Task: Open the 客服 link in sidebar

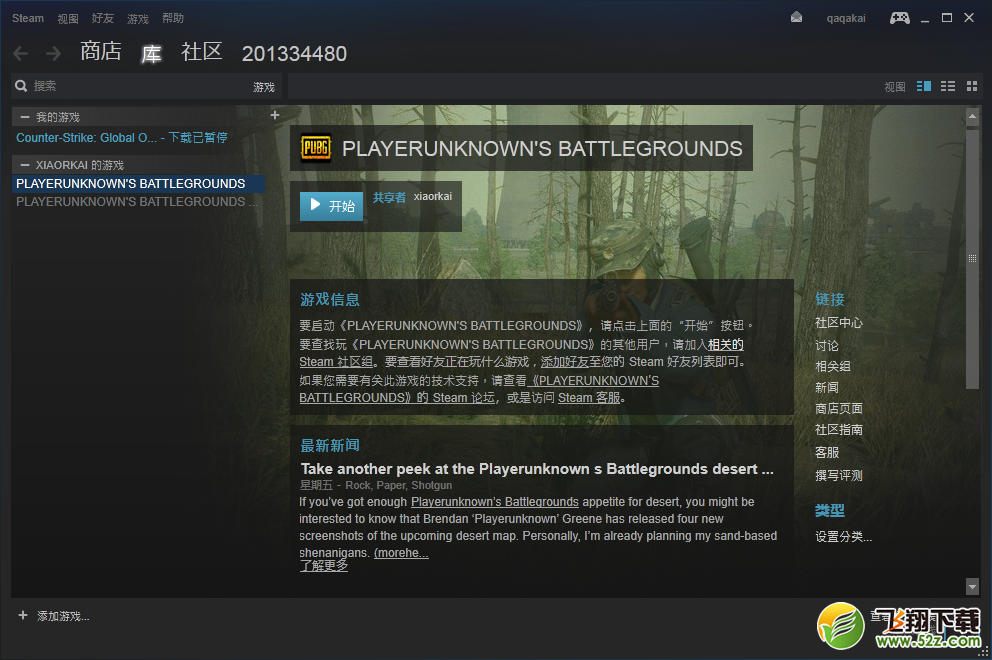Action: pos(826,452)
